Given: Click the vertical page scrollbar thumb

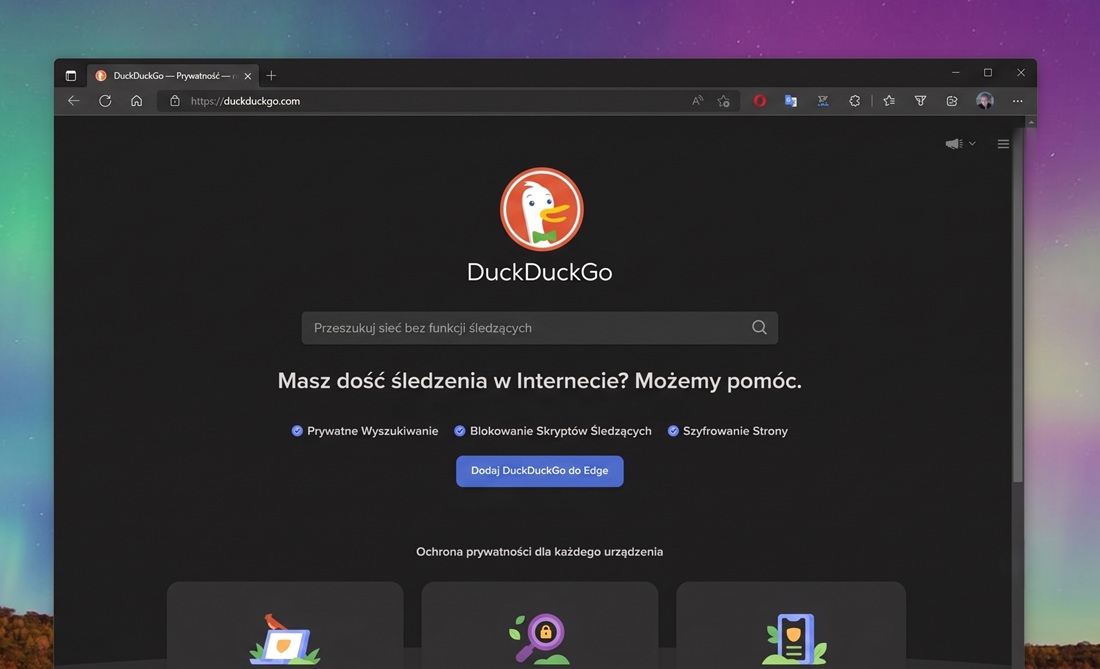Looking at the screenshot, I should (1018, 306).
